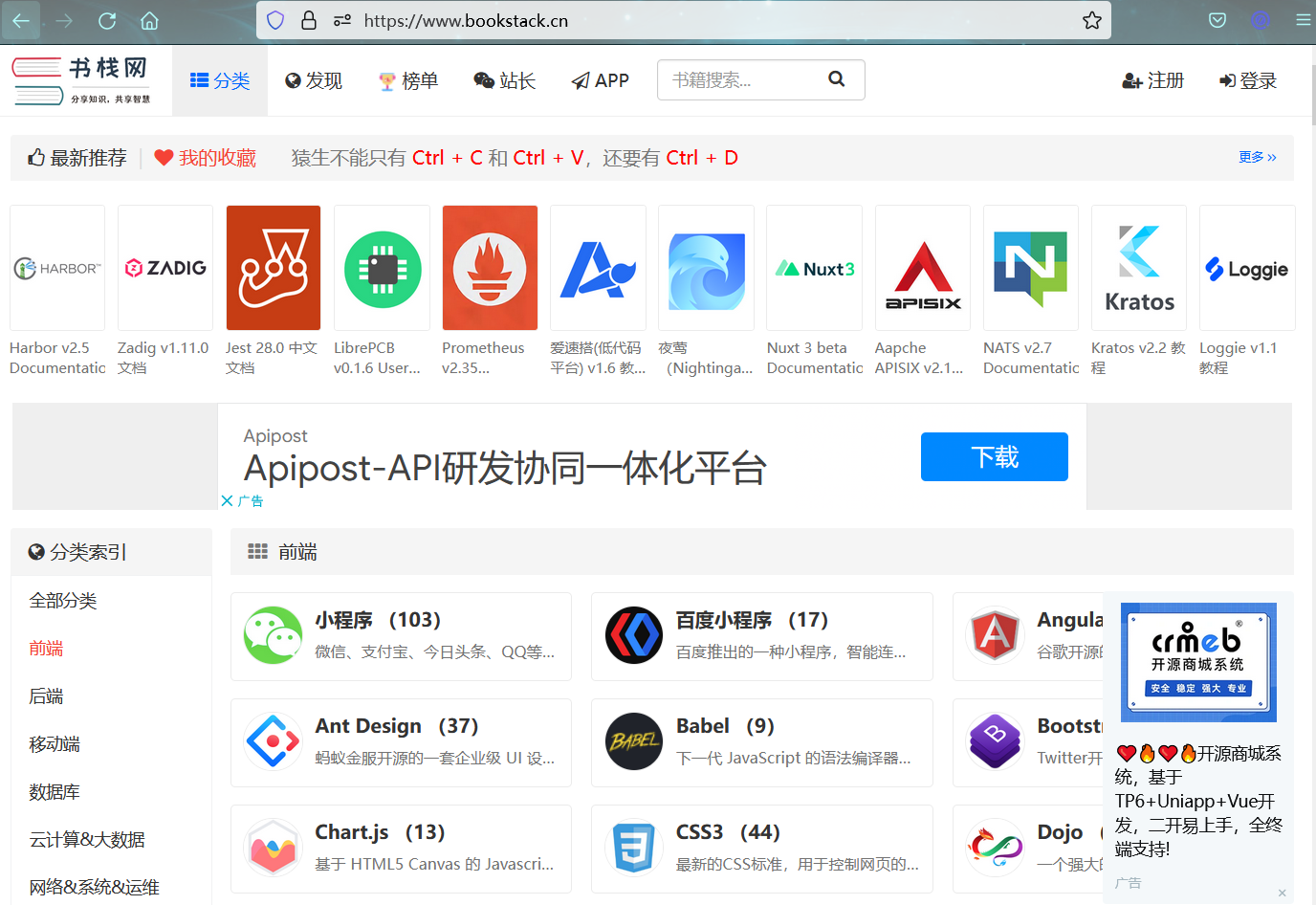Click the Angular shield category icon
The height and width of the screenshot is (905, 1316).
(996, 635)
